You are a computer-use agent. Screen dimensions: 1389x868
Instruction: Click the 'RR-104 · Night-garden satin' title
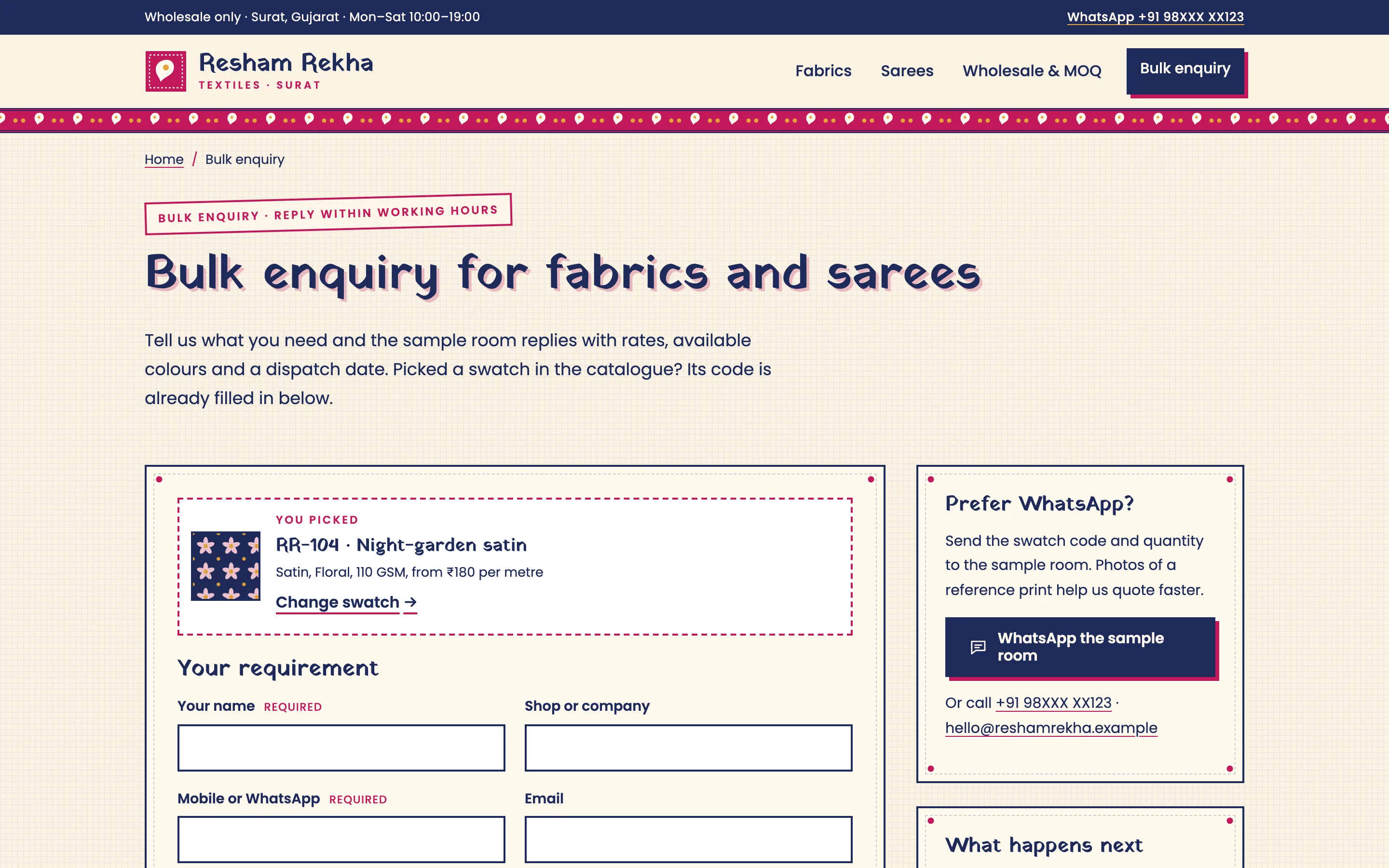coord(401,544)
